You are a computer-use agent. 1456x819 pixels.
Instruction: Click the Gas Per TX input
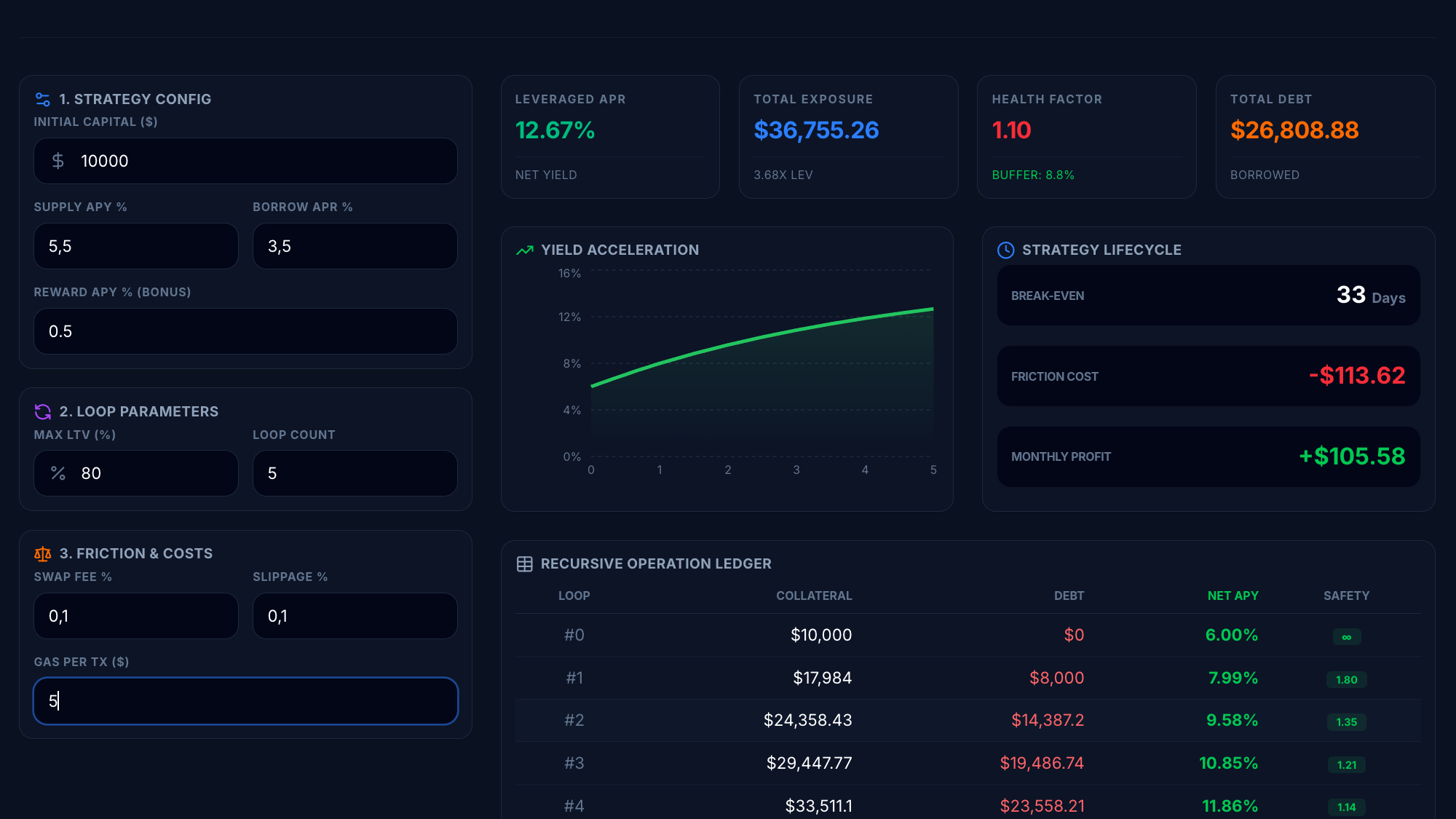245,701
